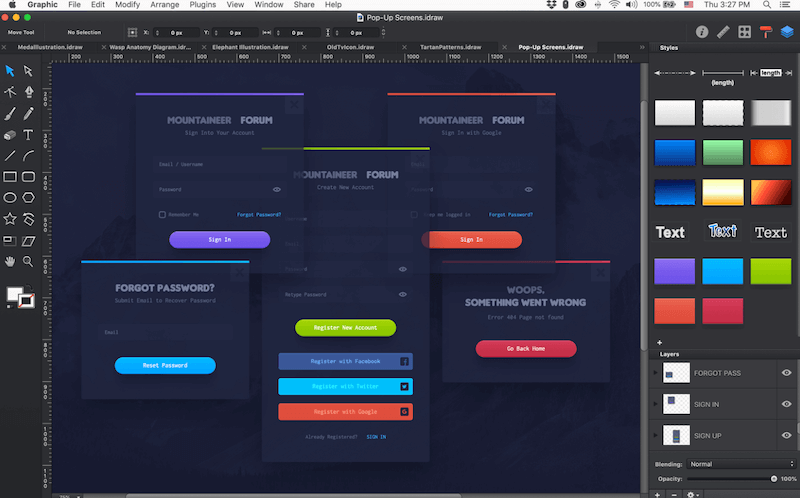
Task: Open the Arrange menu
Action: click(165, 5)
